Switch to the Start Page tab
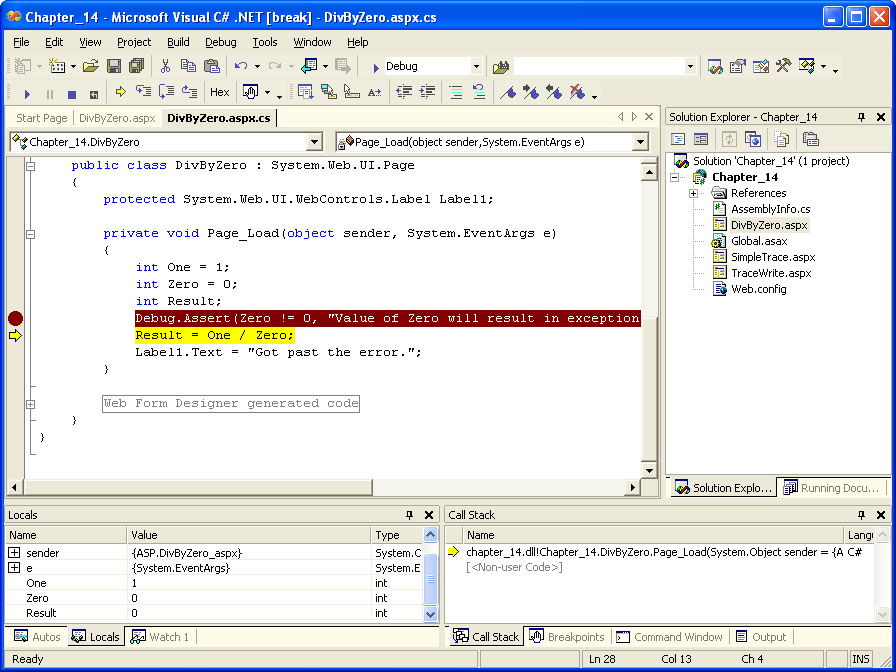 42,118
